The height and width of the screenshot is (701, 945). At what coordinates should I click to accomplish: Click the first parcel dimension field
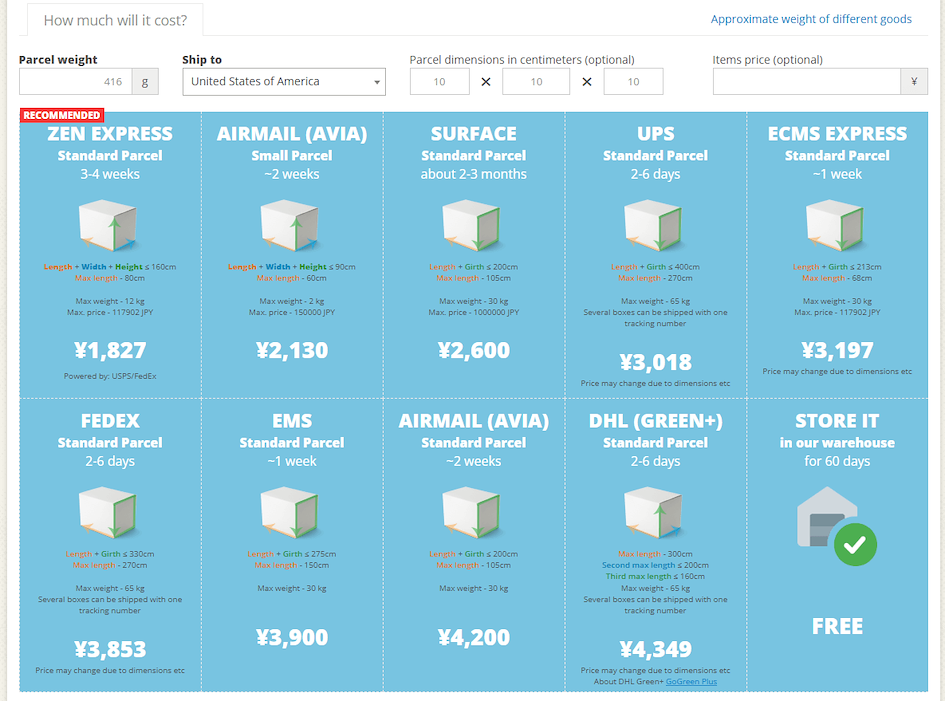(x=439, y=82)
